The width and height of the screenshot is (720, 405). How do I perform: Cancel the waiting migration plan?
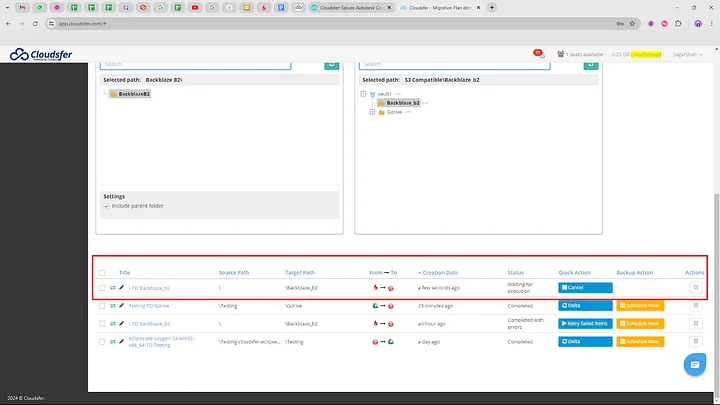(585, 287)
